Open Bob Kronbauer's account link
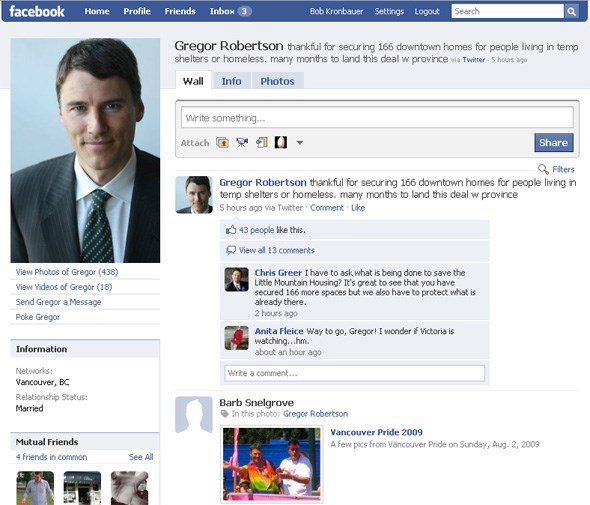The width and height of the screenshot is (590, 505). pyautogui.click(x=336, y=11)
